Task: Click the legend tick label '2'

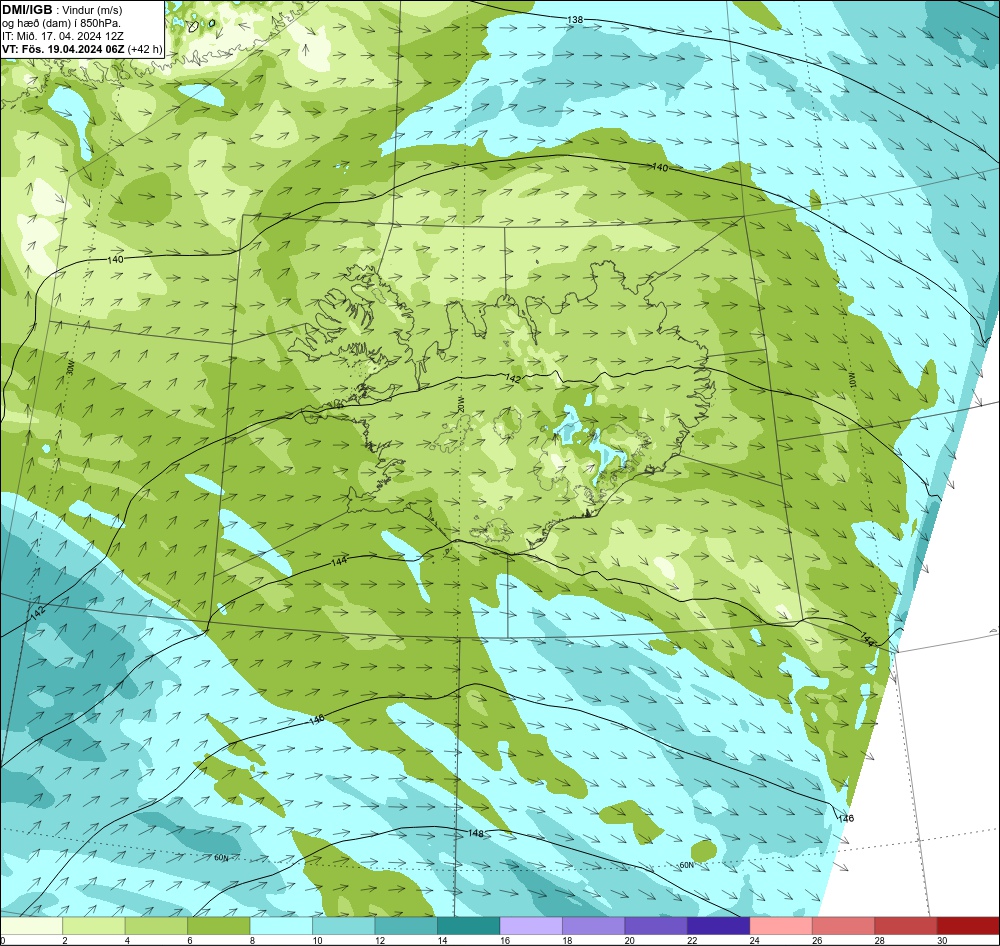Action: click(x=65, y=940)
